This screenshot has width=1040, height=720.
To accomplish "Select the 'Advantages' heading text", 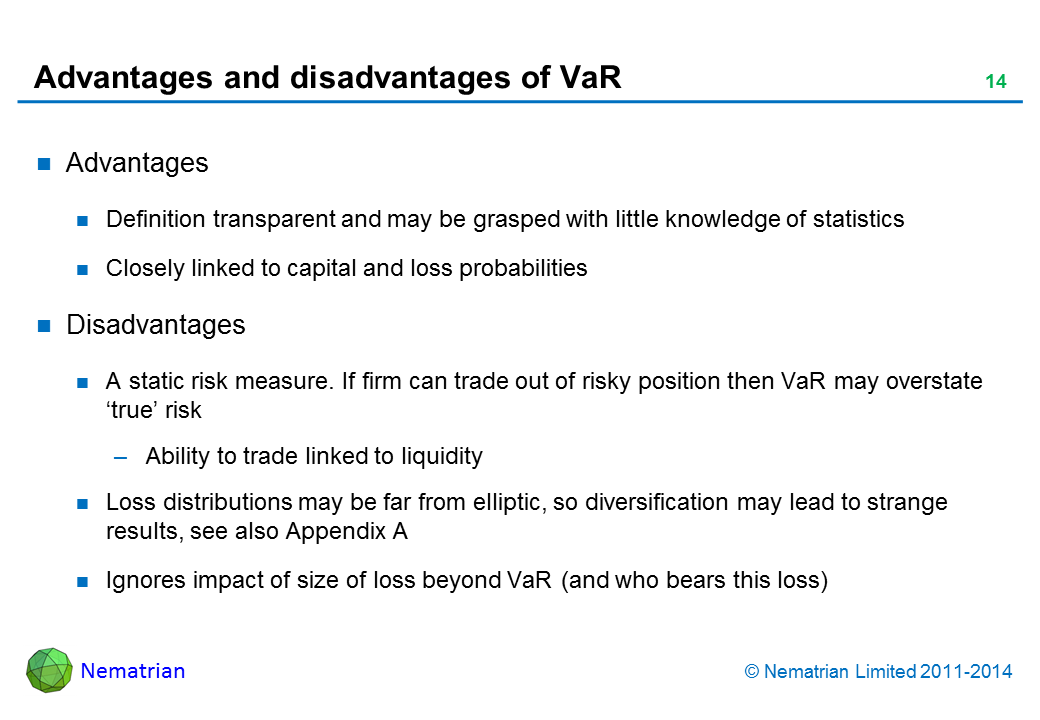I will click(137, 163).
